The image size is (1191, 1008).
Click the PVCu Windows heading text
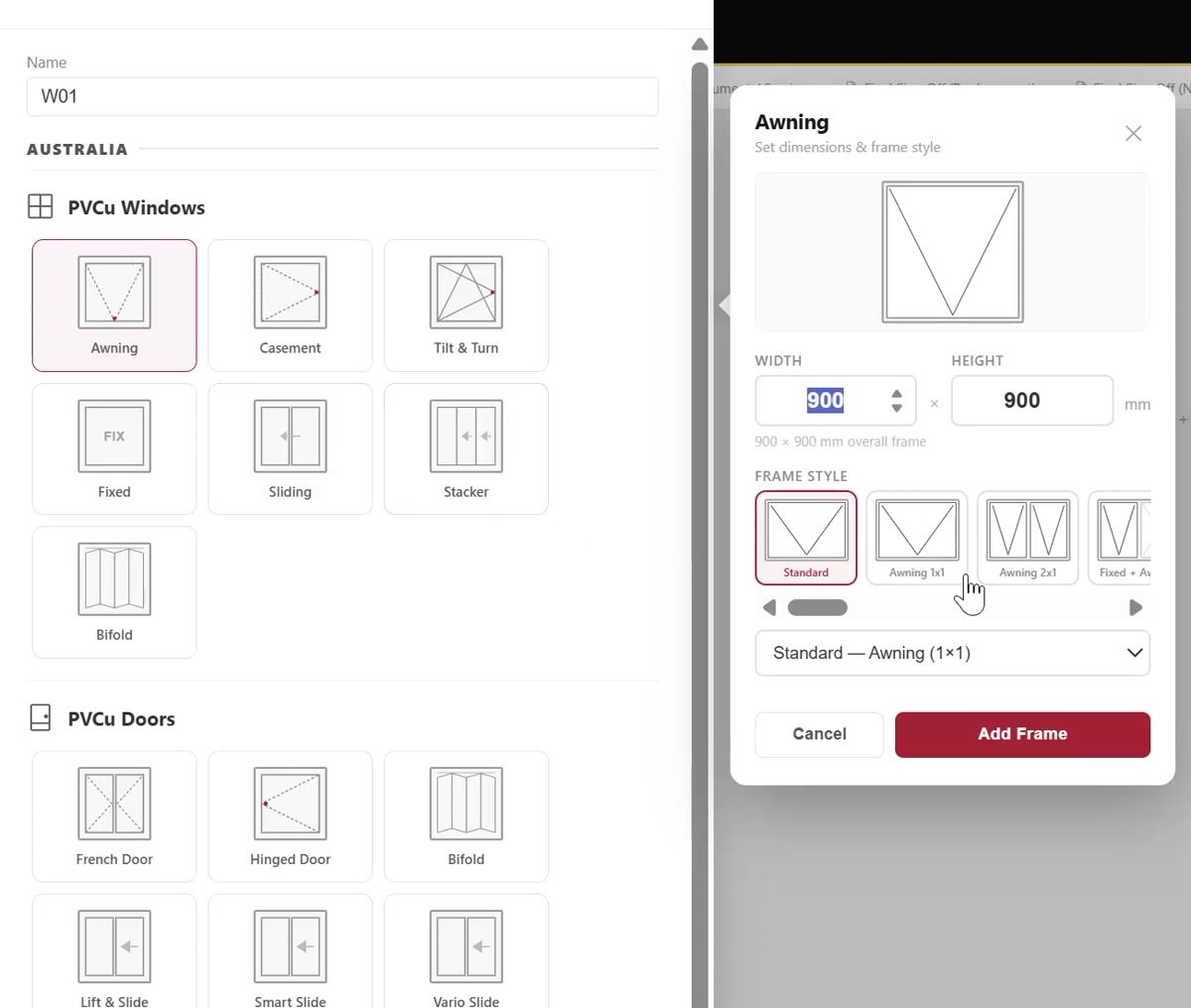[x=136, y=207]
